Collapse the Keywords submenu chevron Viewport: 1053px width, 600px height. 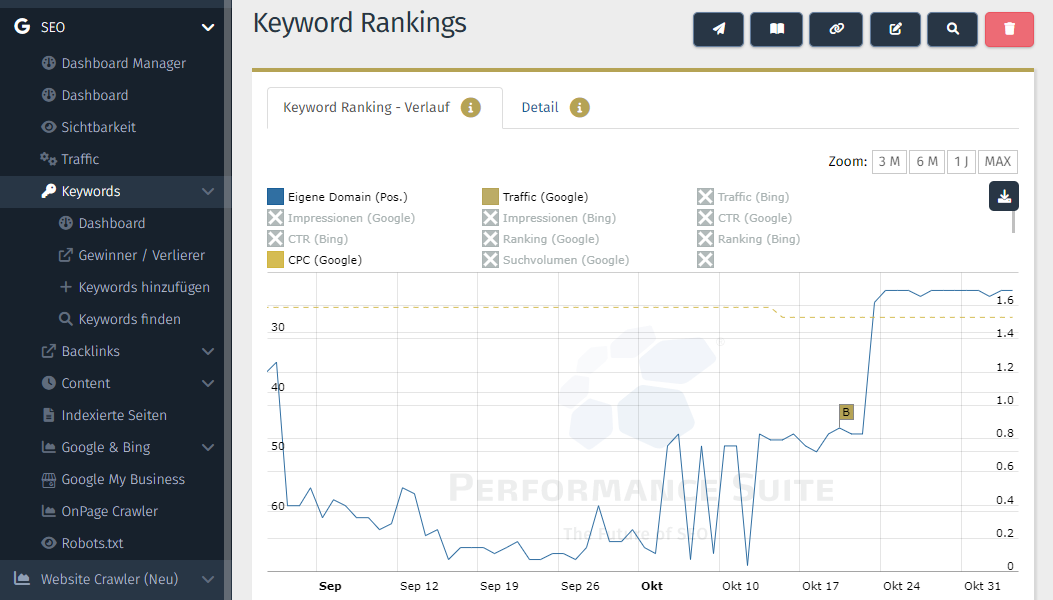point(208,191)
